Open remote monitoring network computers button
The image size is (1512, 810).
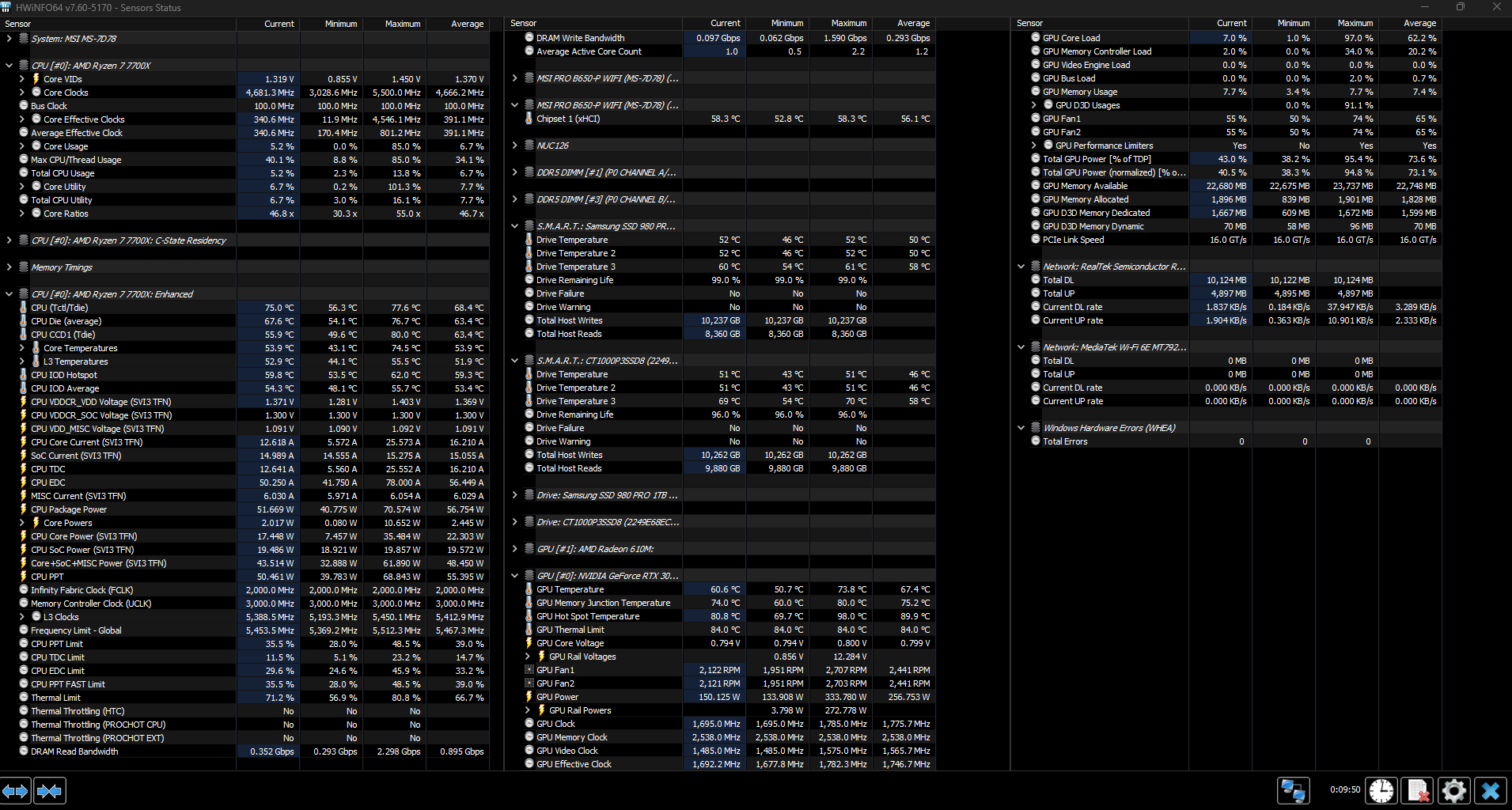[x=1293, y=790]
